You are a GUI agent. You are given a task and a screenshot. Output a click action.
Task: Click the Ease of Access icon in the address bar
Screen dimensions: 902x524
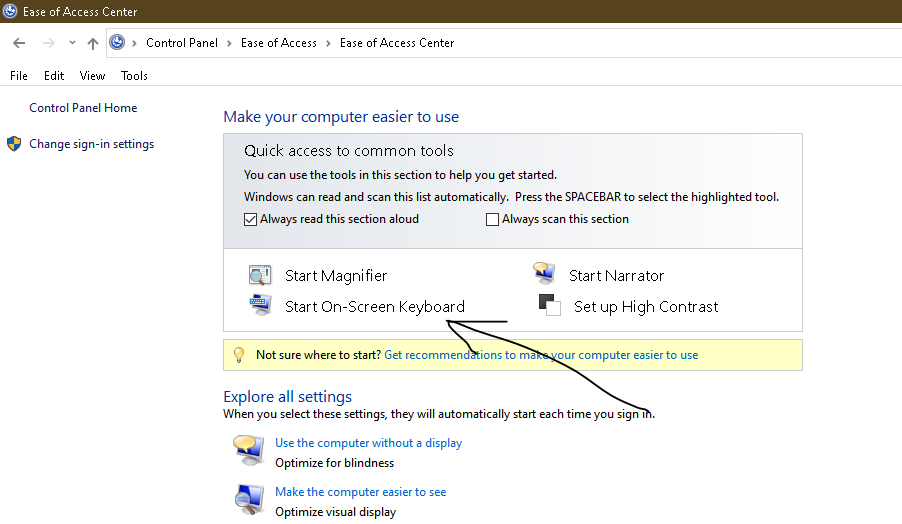(x=117, y=43)
